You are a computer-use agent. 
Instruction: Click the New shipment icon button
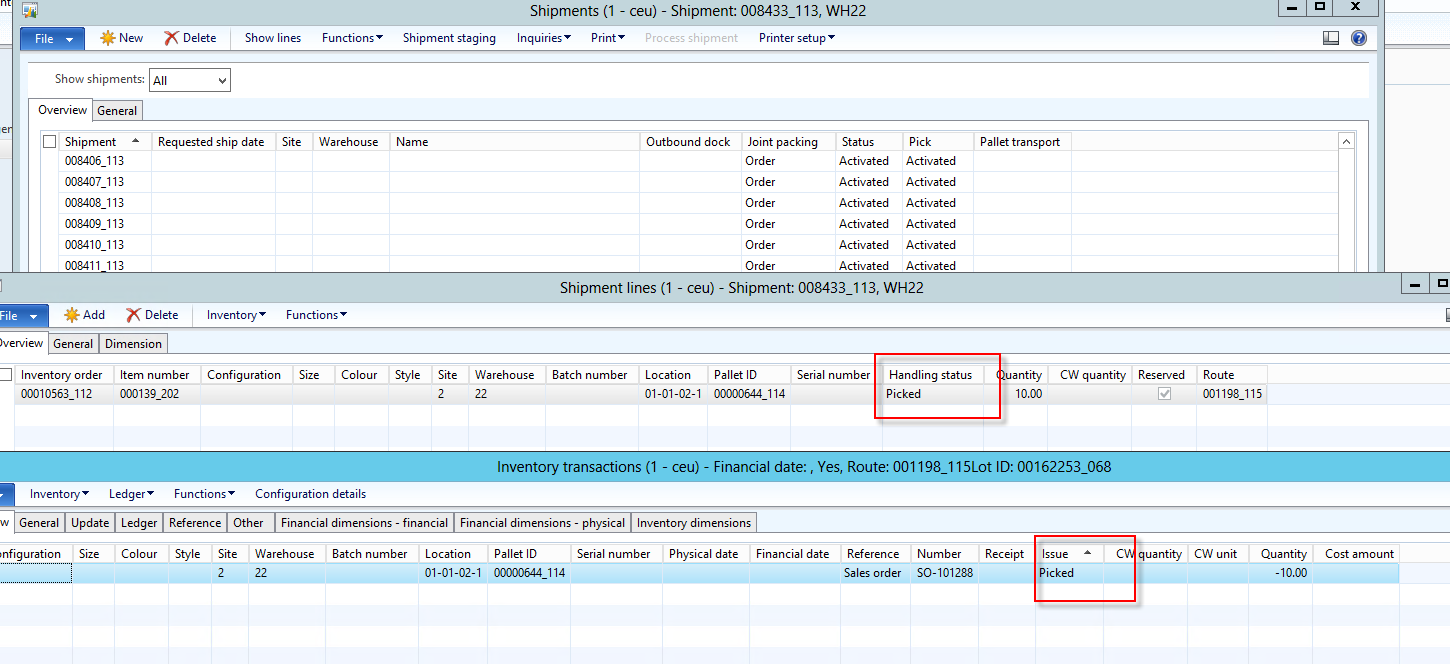point(107,38)
